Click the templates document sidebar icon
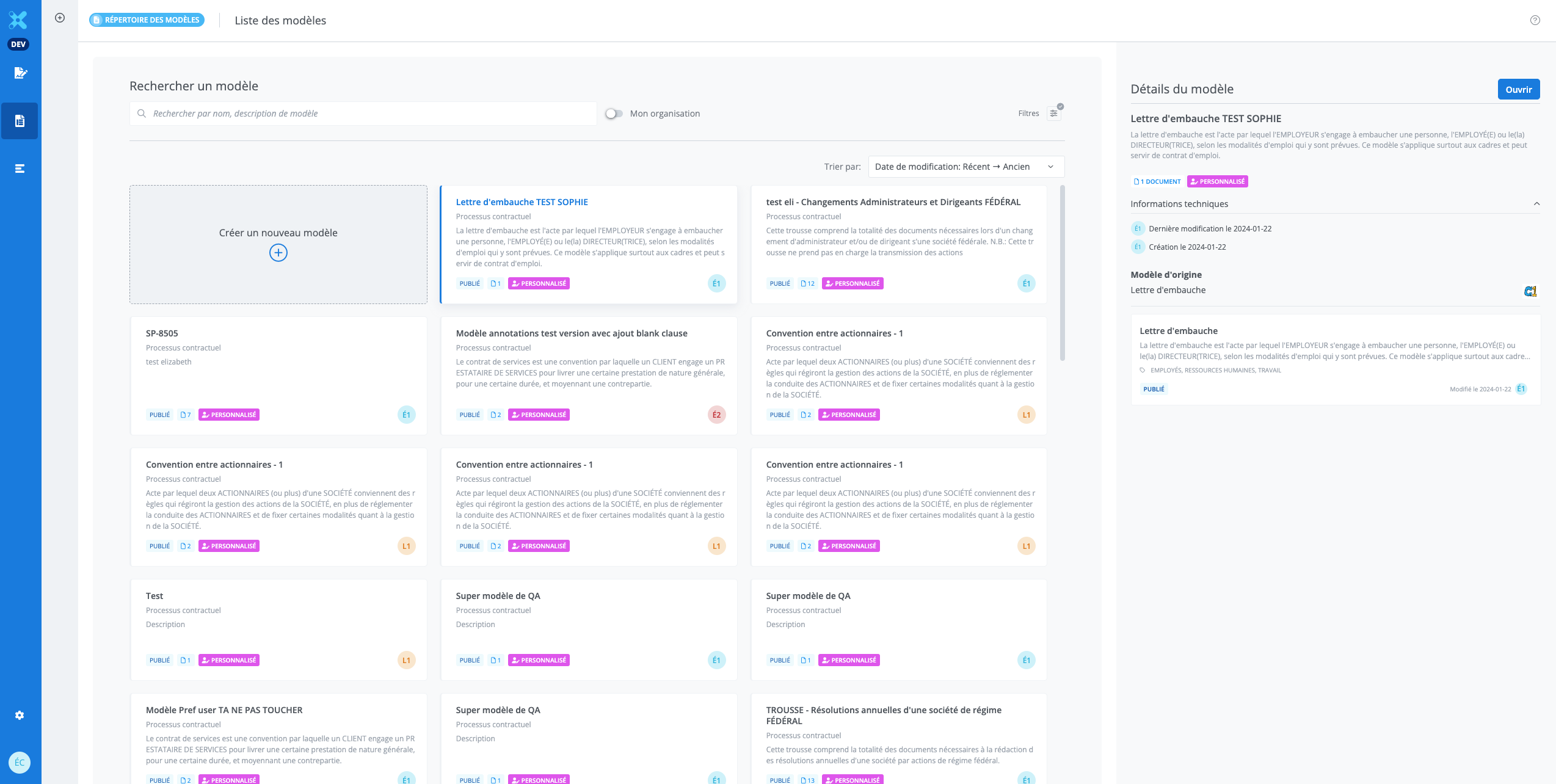Screen dimensions: 1556x784 (x=20, y=121)
